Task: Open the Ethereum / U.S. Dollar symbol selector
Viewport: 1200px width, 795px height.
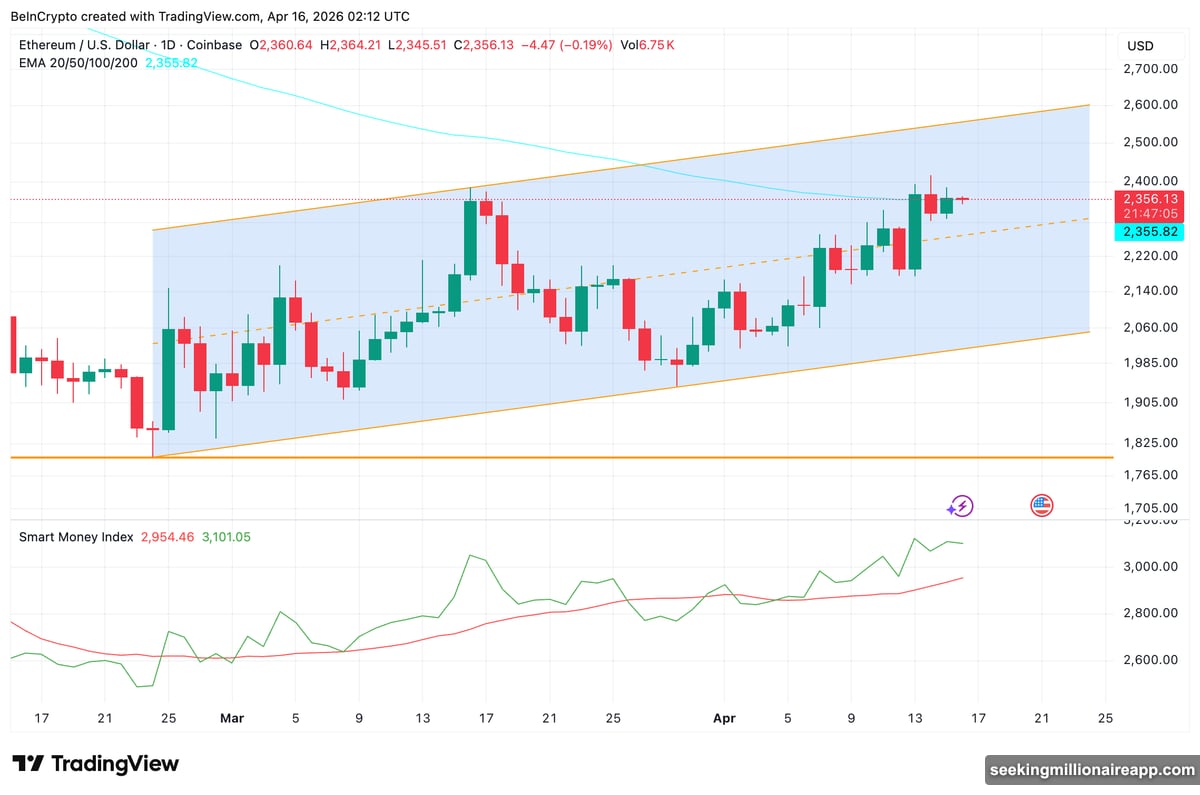Action: pyautogui.click(x=85, y=44)
